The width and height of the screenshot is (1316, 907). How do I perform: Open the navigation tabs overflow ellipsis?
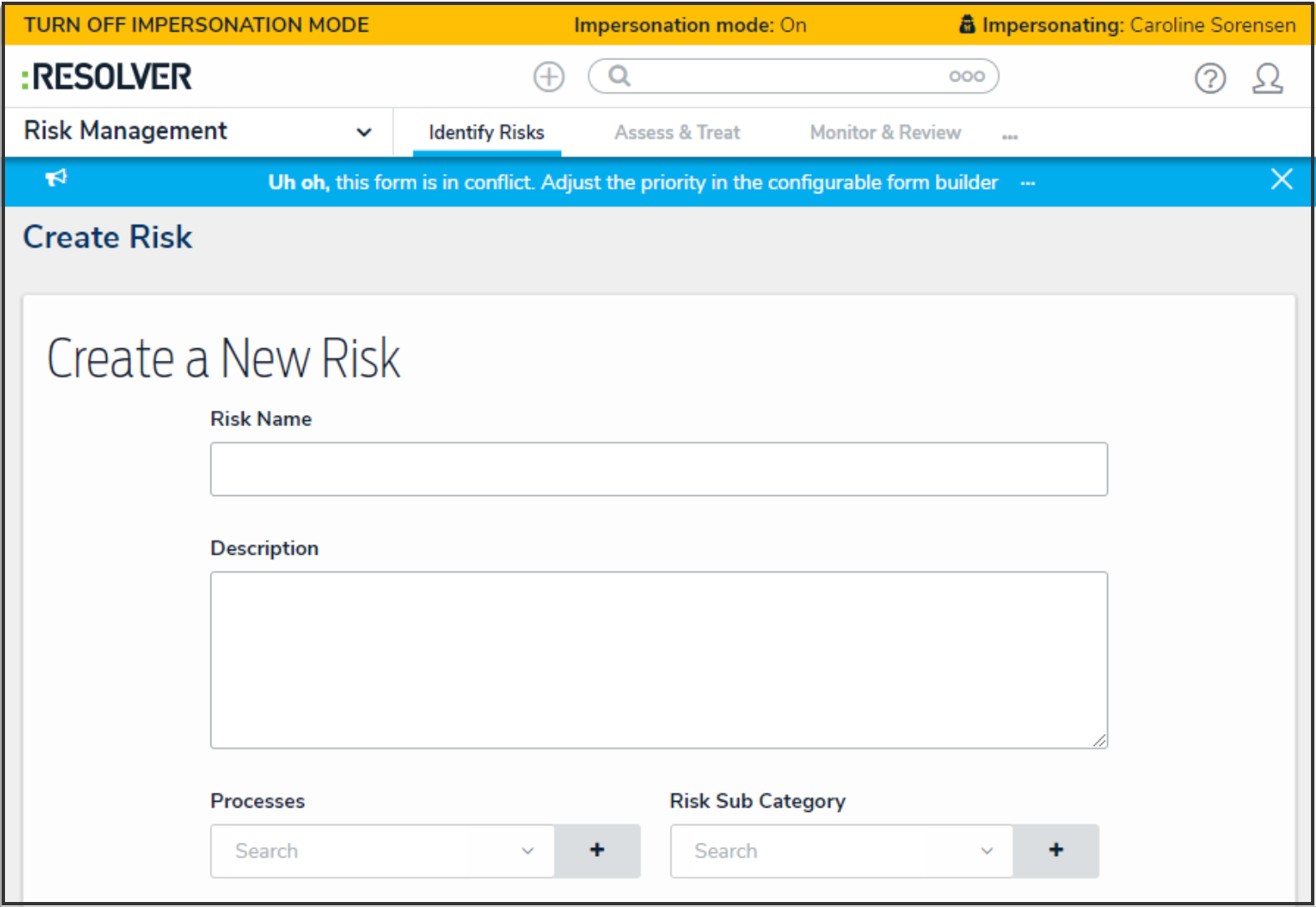click(1010, 136)
